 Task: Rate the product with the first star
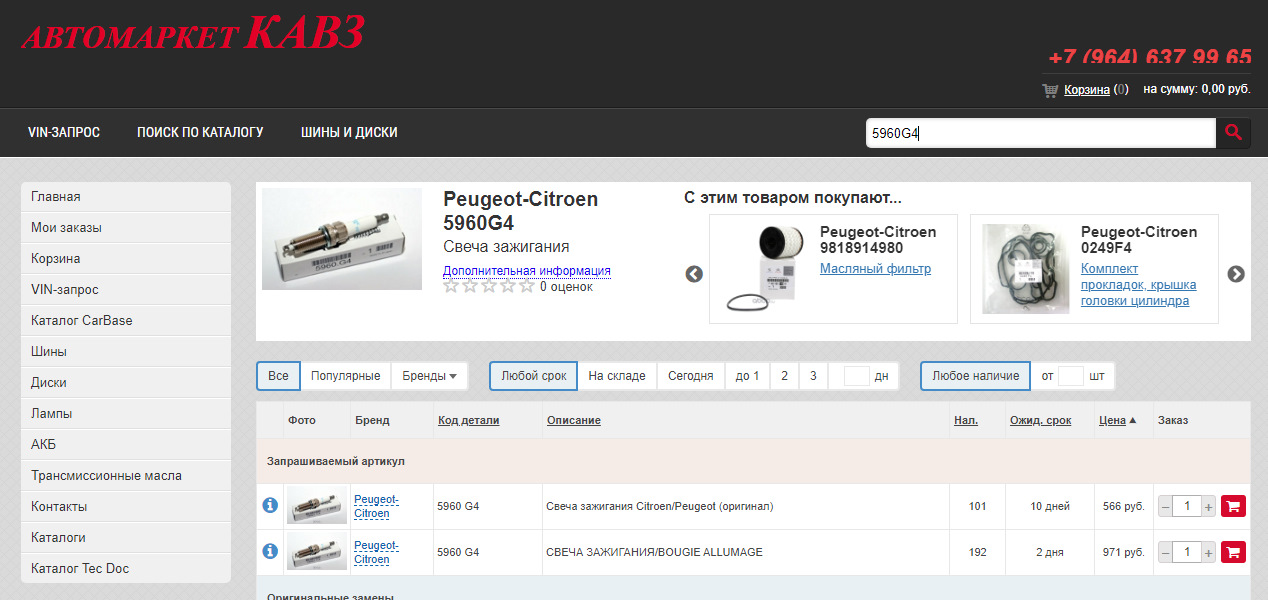pos(451,286)
